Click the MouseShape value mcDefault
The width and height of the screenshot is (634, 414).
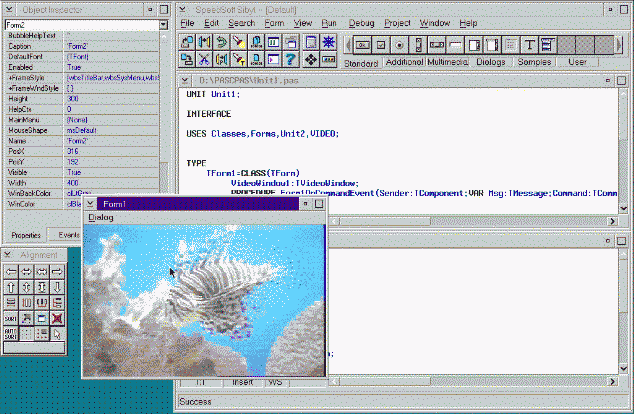pyautogui.click(x=81, y=130)
